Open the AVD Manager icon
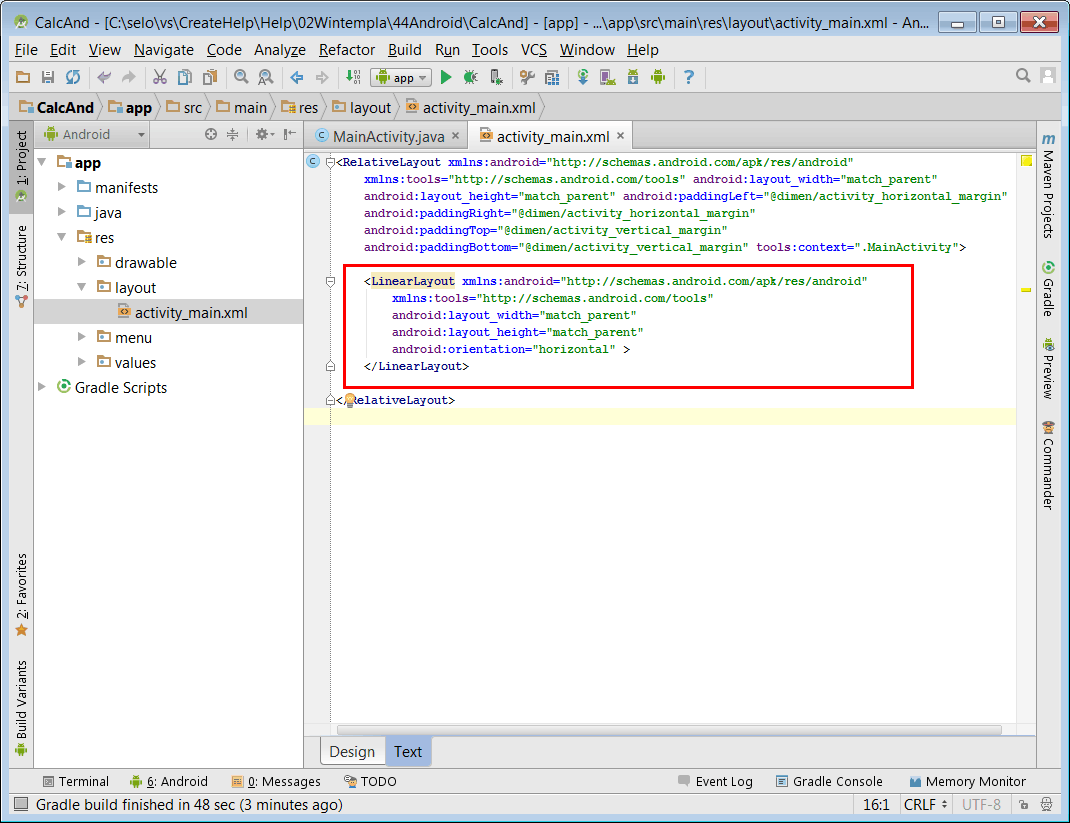Image resolution: width=1070 pixels, height=823 pixels. pyautogui.click(x=608, y=77)
